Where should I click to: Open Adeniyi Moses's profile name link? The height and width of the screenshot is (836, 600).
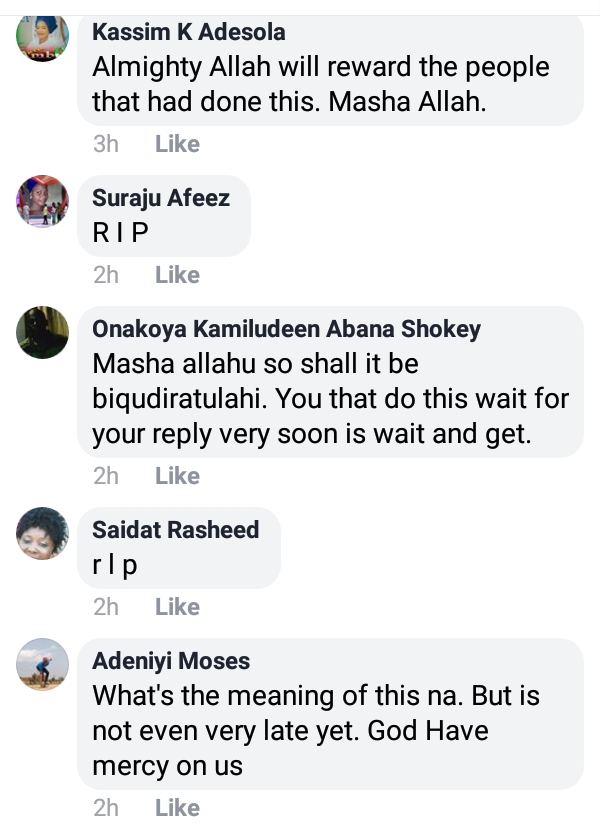click(x=170, y=661)
